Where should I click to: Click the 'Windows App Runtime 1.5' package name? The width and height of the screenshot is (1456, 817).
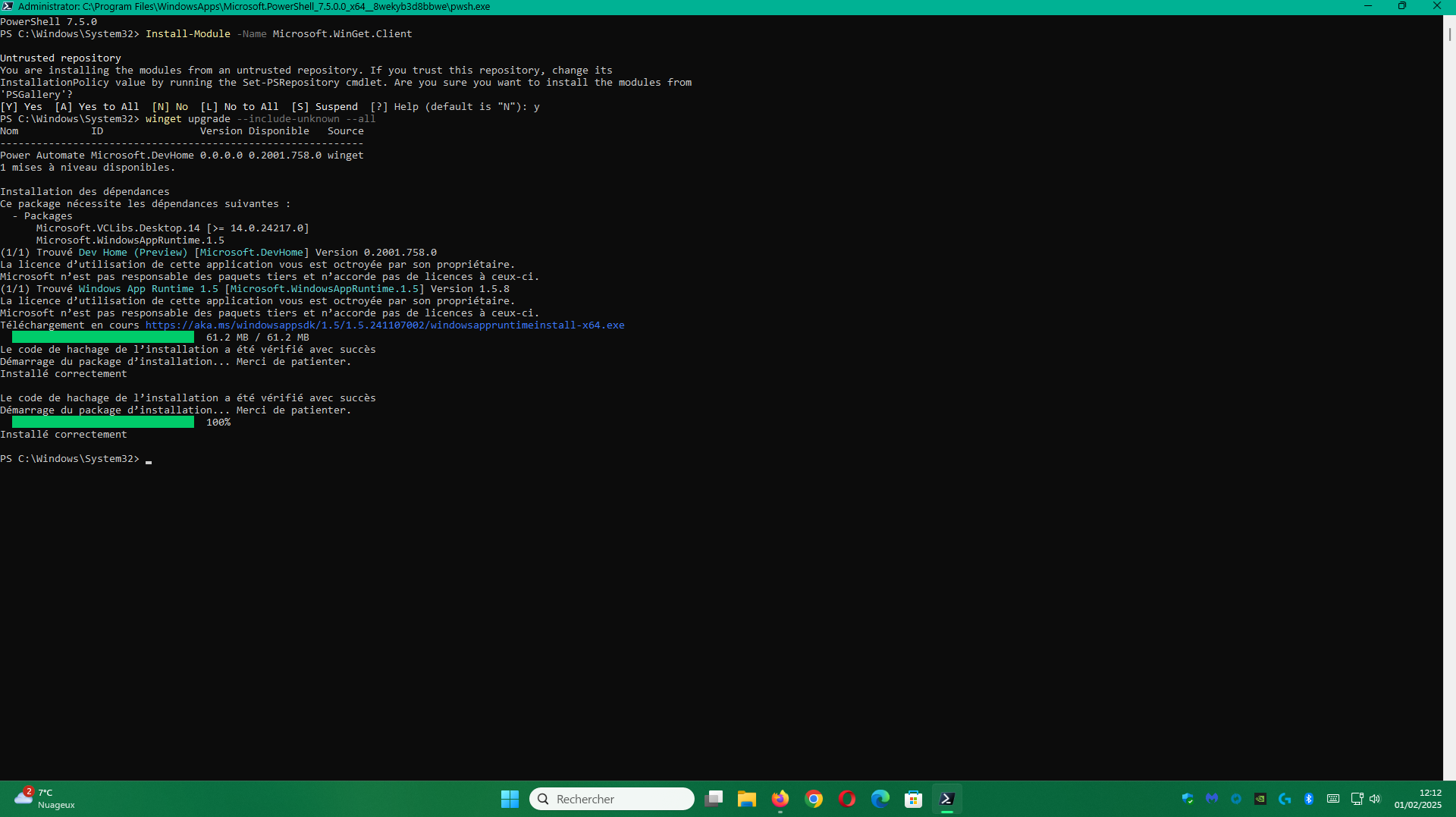pyautogui.click(x=149, y=289)
